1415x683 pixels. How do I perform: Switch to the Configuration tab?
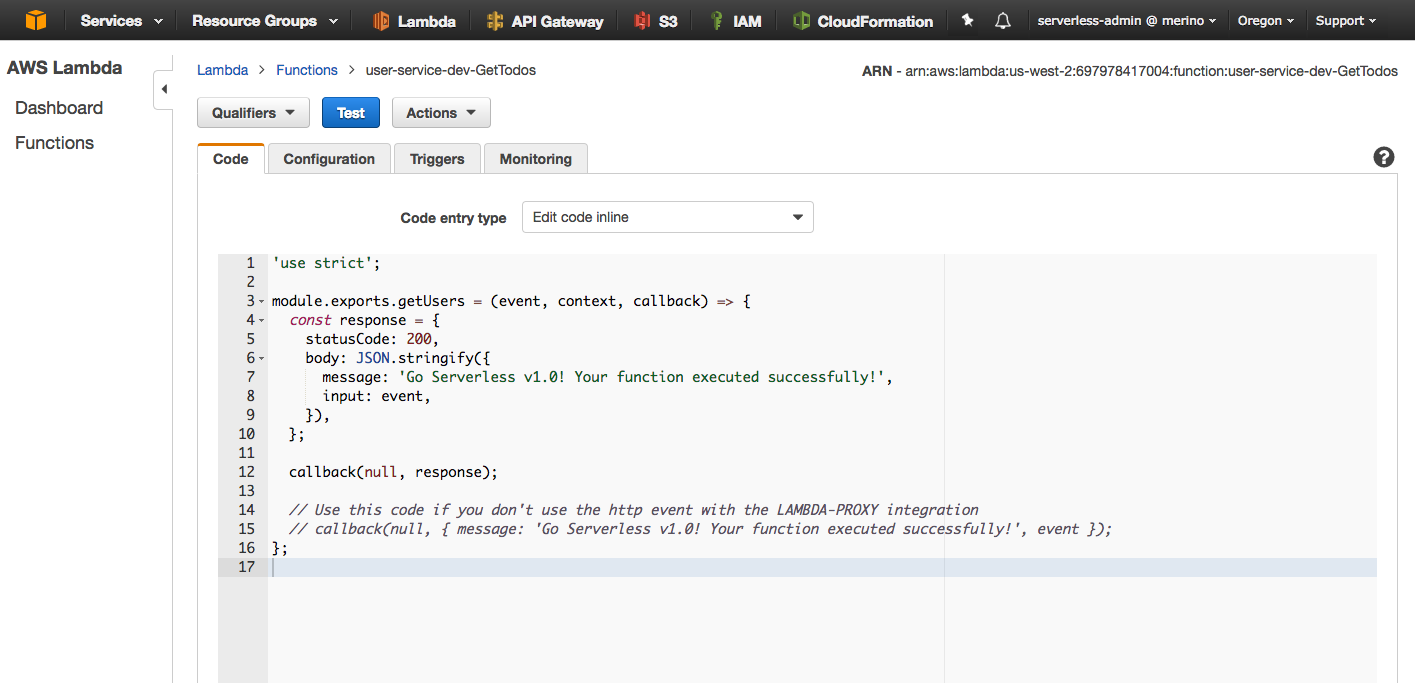tap(329, 159)
